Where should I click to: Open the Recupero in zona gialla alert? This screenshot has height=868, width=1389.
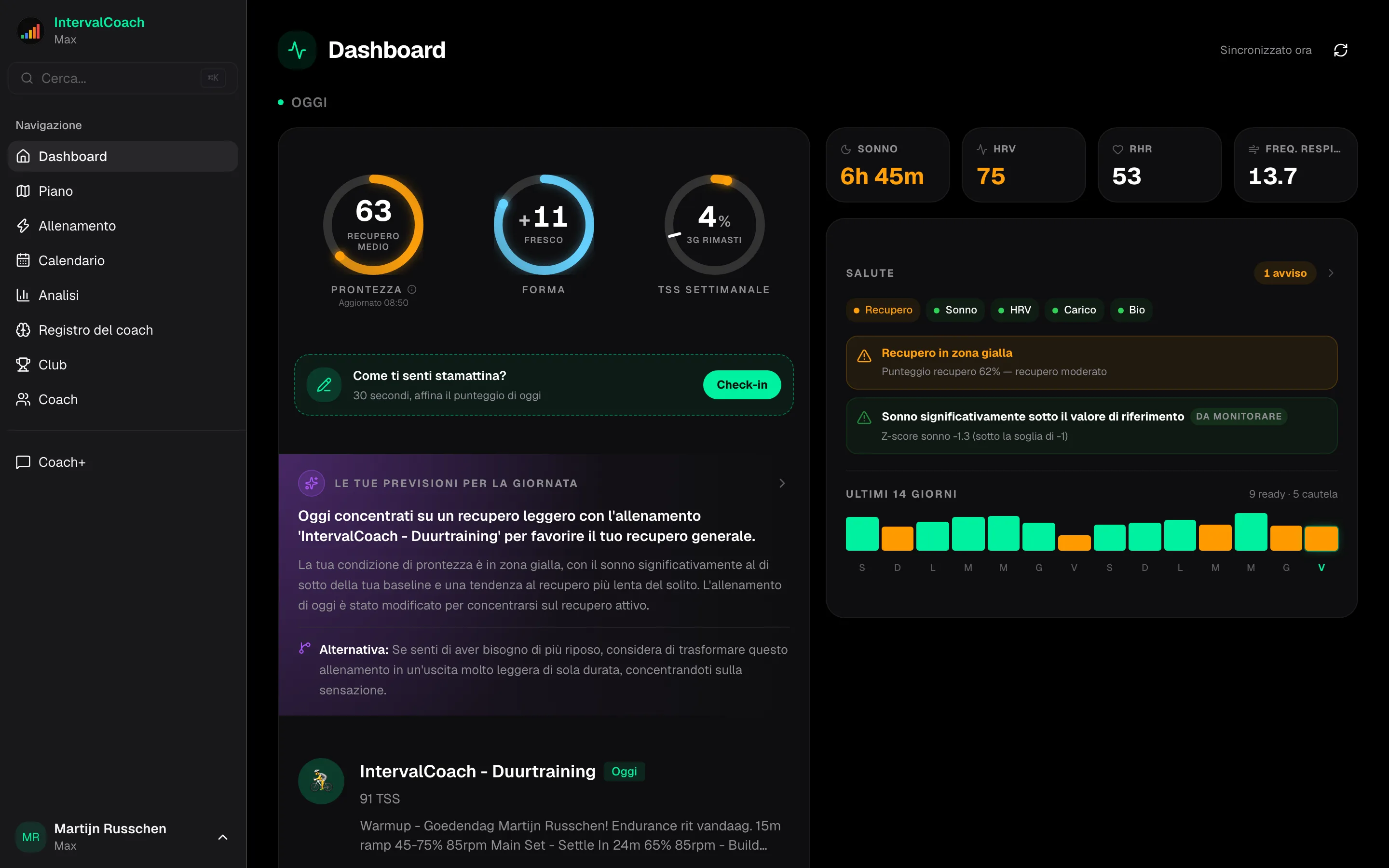click(x=1091, y=362)
